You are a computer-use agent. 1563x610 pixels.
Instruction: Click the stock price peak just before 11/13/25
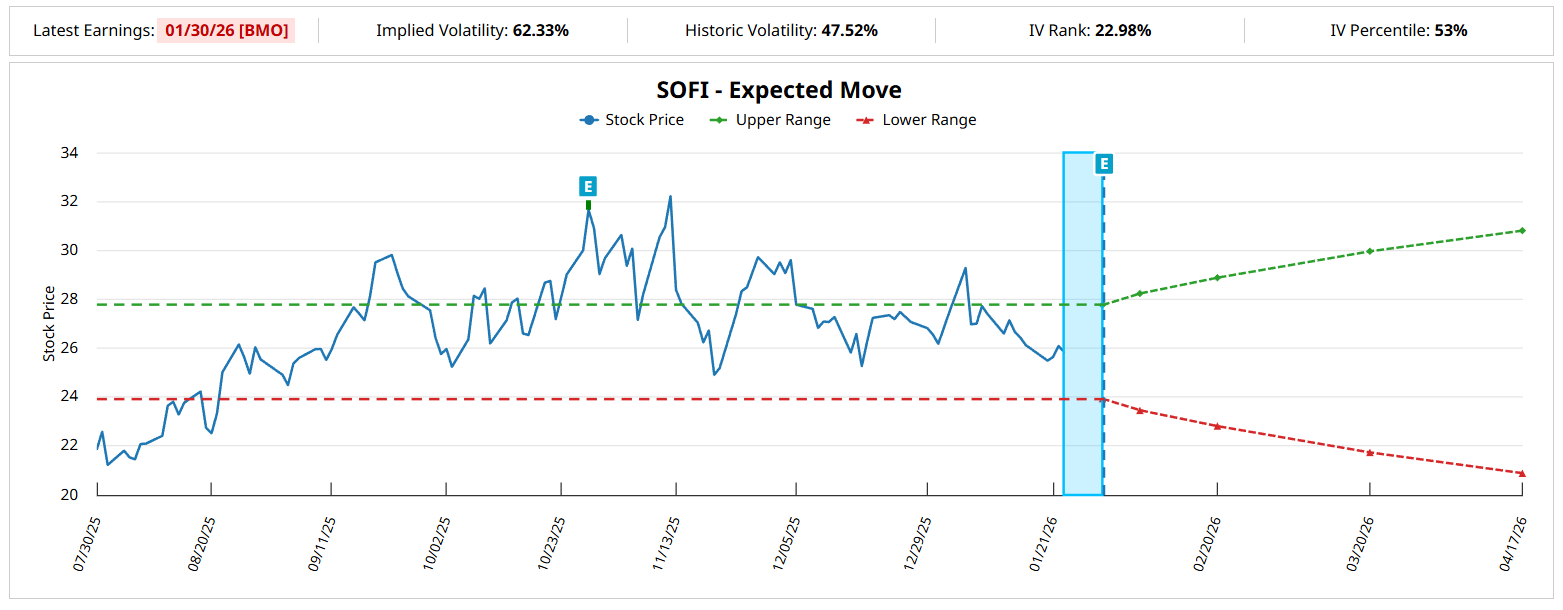tap(670, 197)
